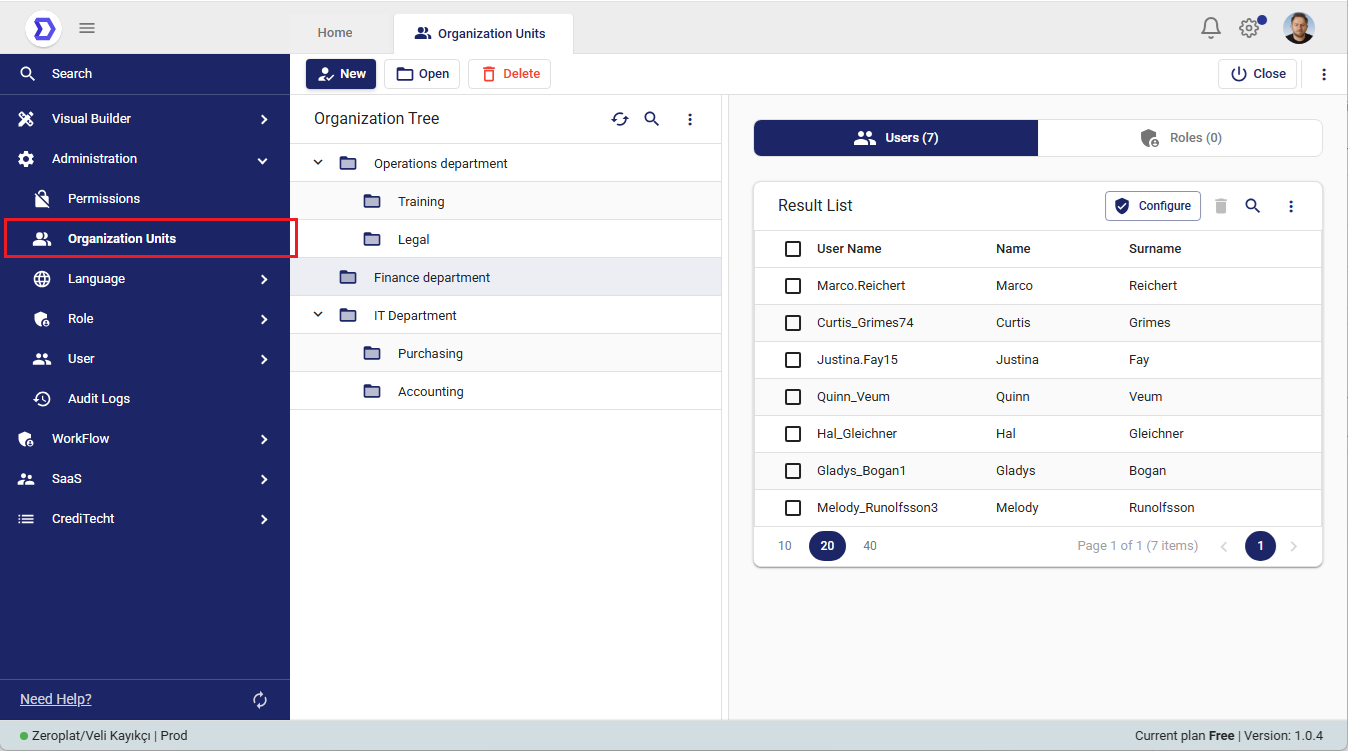Viewport: 1348px width, 751px height.
Task: Tick the checkbox for Quinn_Veum
Action: (793, 397)
